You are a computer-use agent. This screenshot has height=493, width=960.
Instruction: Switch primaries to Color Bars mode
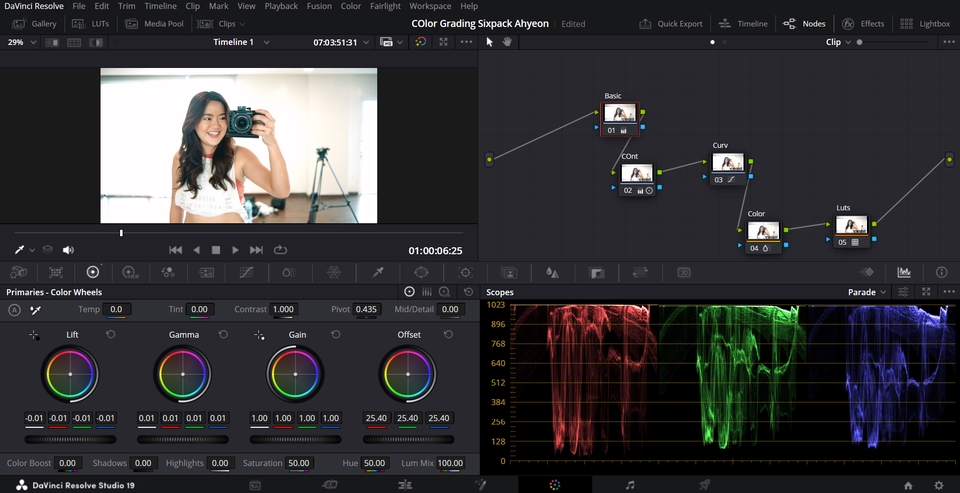click(x=427, y=292)
